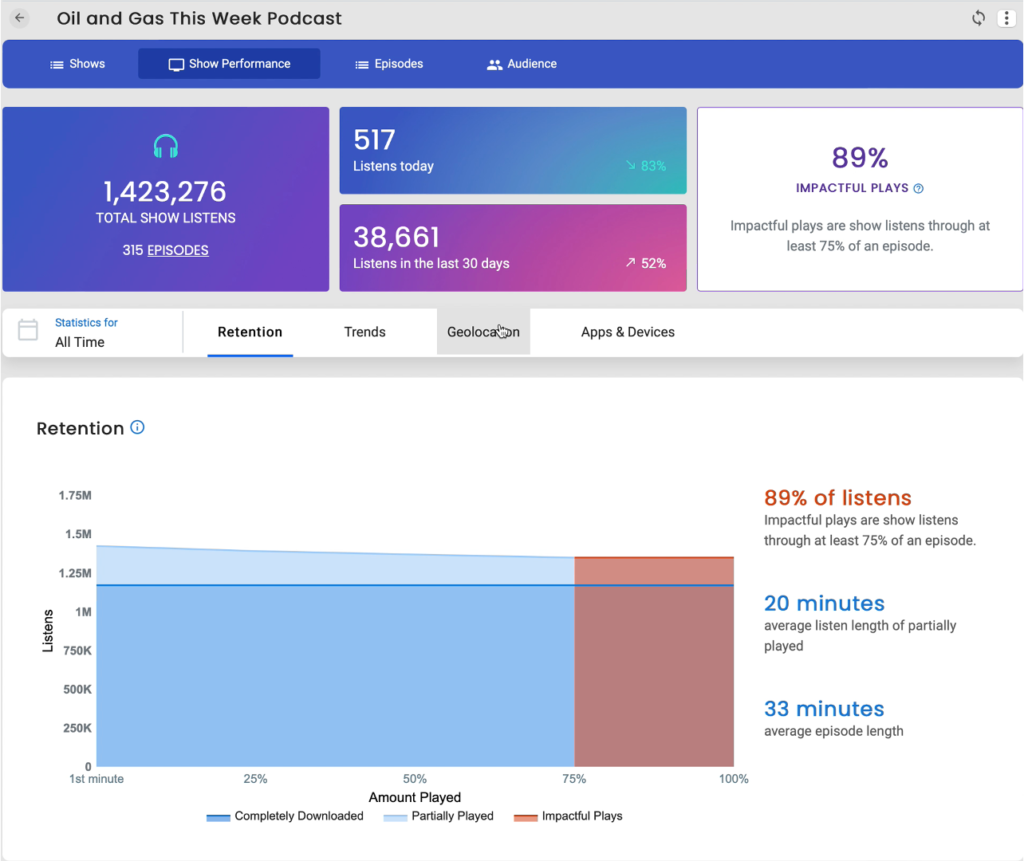Screen dimensions: 1024x861
Task: Click the Retention info icon
Action: coord(137,427)
